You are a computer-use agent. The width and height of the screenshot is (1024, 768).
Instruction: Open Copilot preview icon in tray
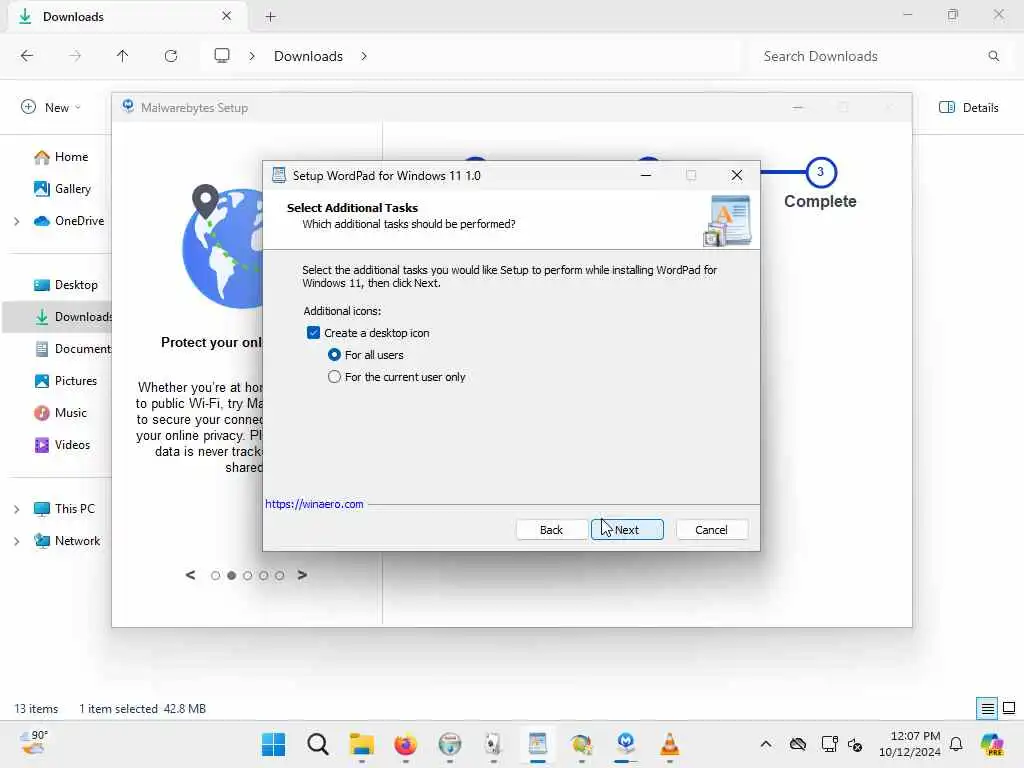coord(992,744)
